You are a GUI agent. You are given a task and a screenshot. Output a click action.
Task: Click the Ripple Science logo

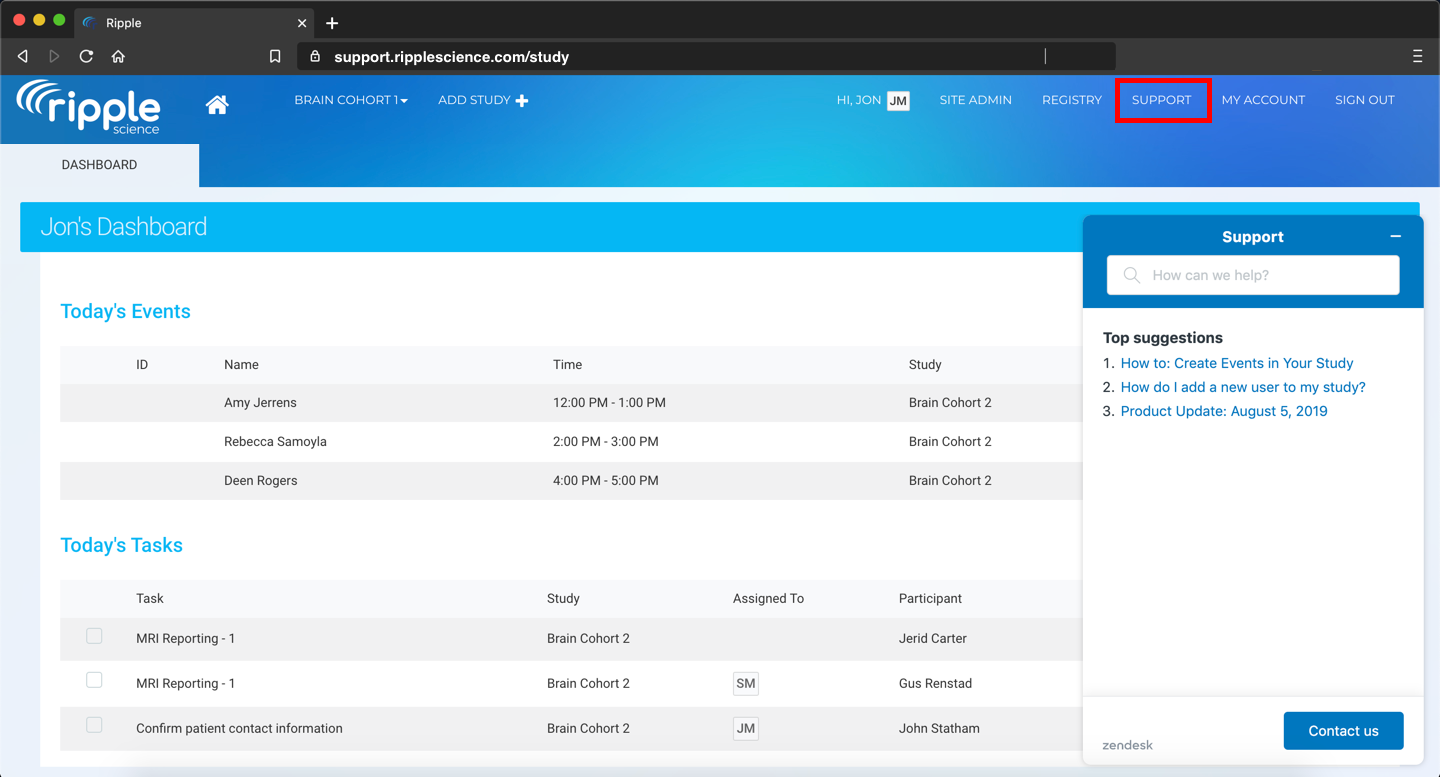[89, 106]
